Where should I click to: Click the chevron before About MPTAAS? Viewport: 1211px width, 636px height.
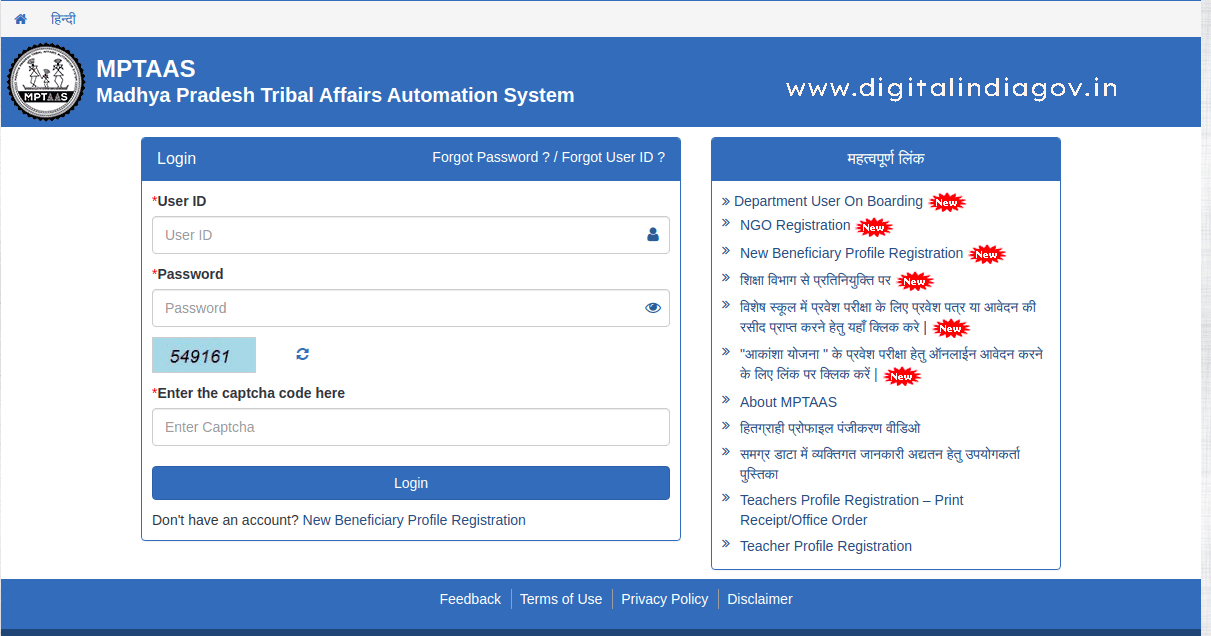pos(726,401)
